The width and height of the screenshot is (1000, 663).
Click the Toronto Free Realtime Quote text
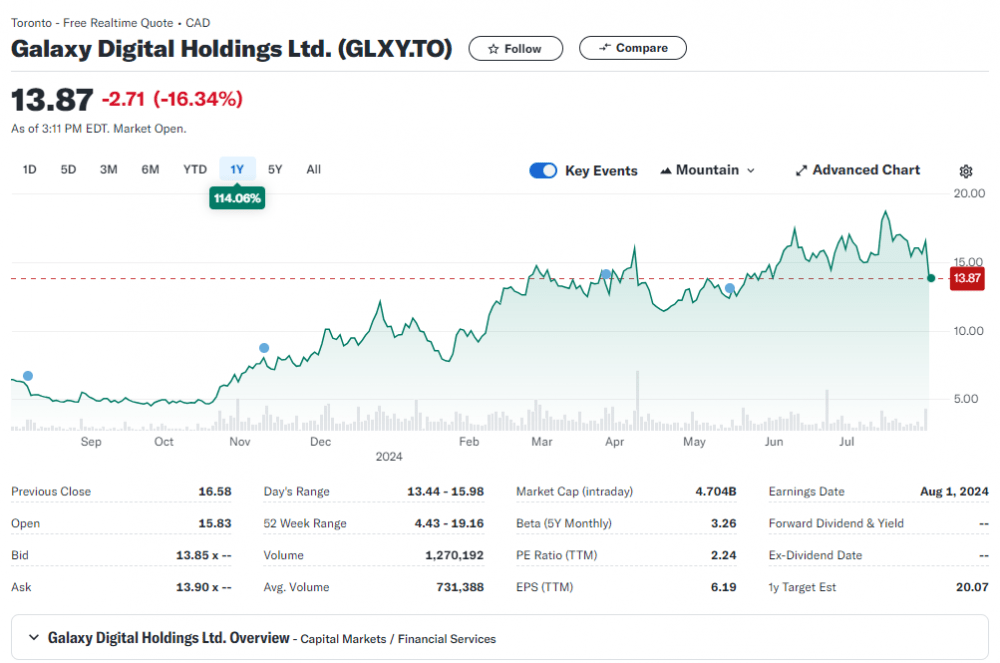(x=110, y=23)
